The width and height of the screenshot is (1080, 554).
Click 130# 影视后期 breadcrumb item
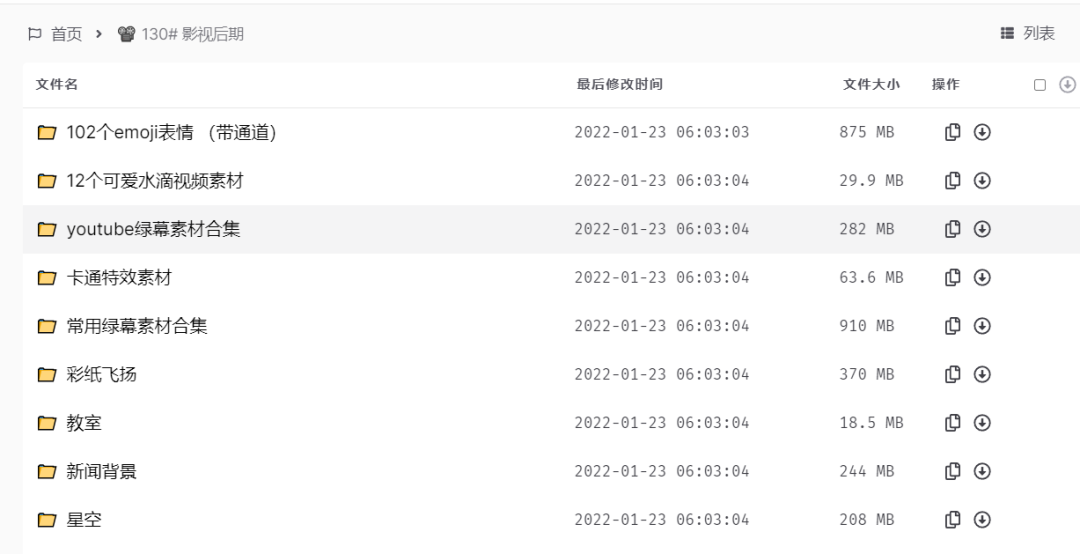192,34
